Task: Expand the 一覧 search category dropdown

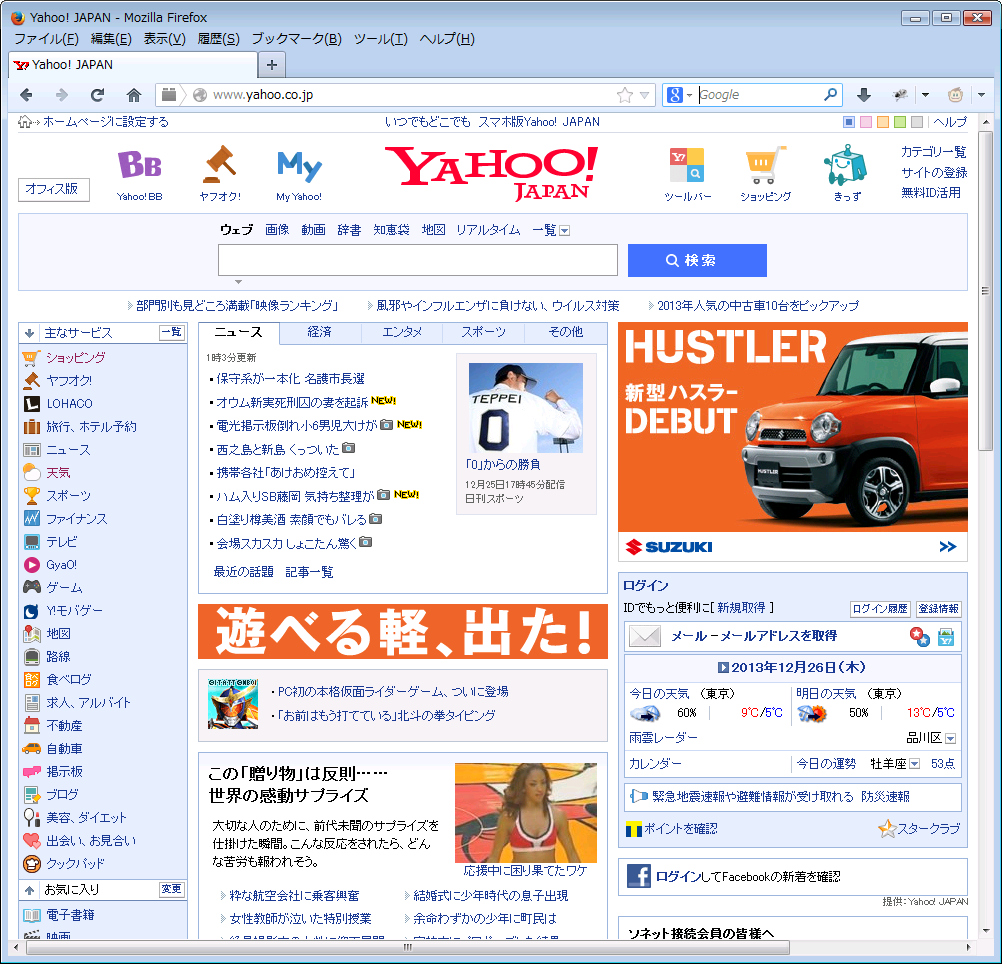Action: (x=564, y=231)
